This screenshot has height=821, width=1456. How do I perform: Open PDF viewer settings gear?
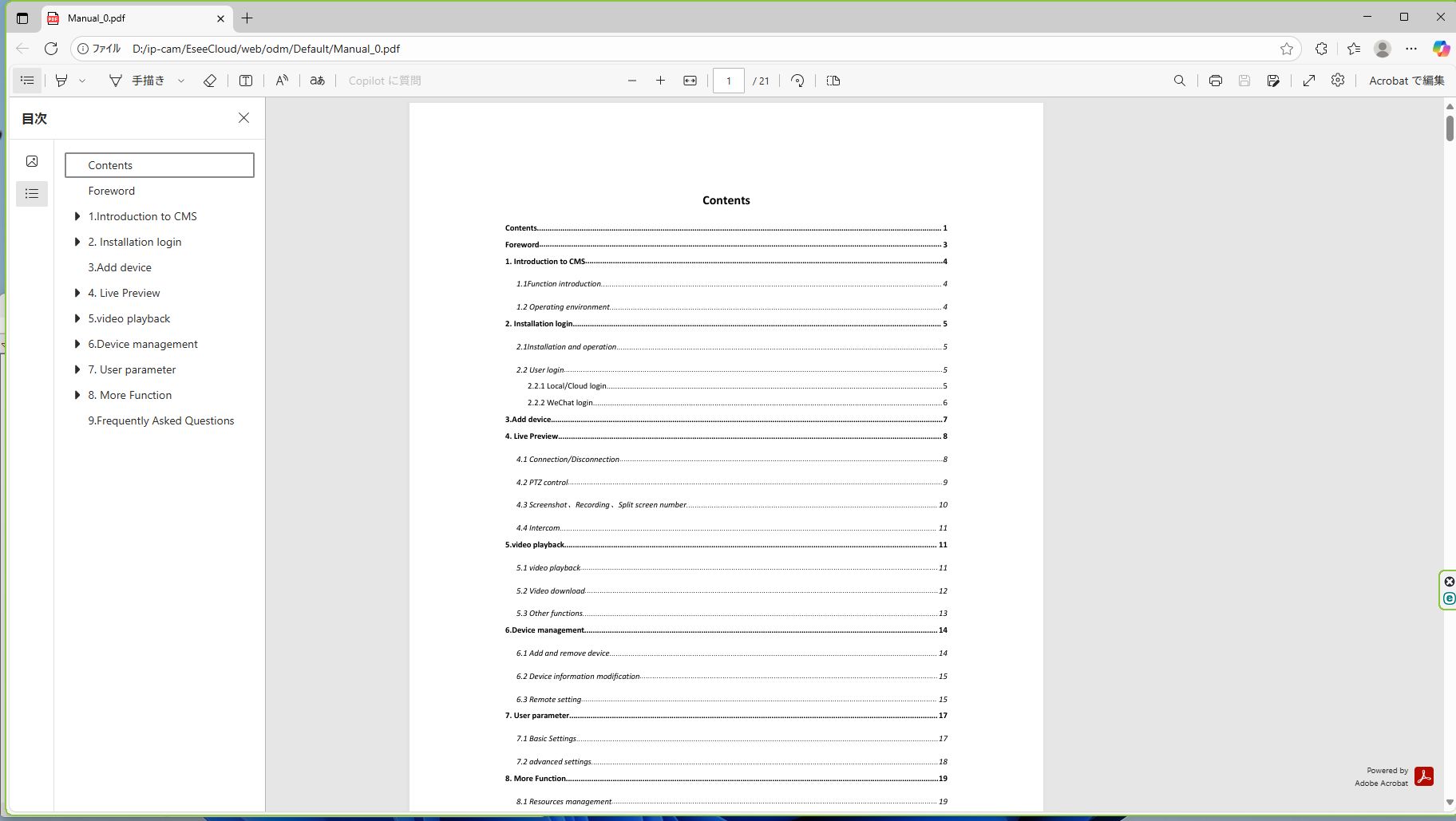[x=1338, y=81]
